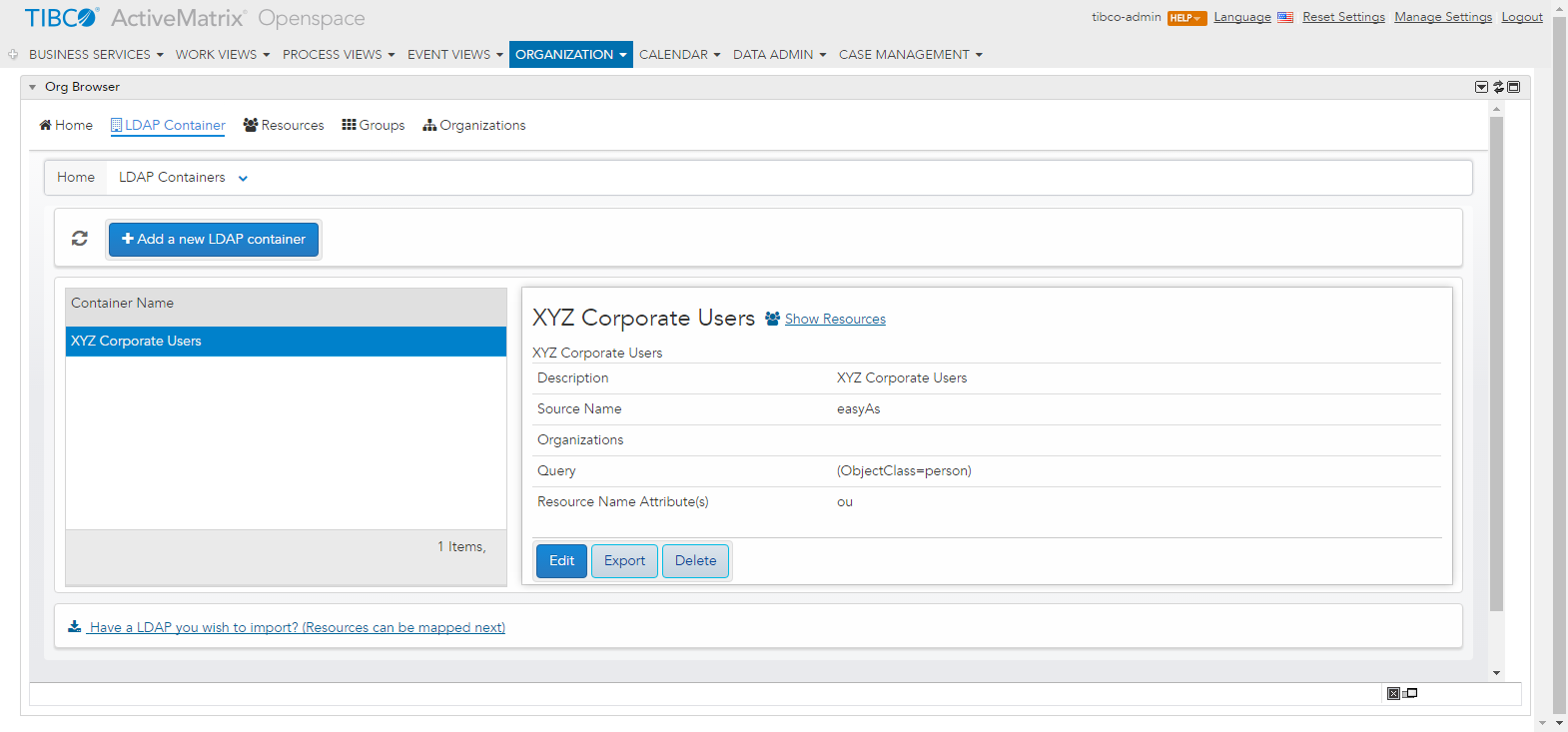Open the Work Views menu

tap(223, 55)
